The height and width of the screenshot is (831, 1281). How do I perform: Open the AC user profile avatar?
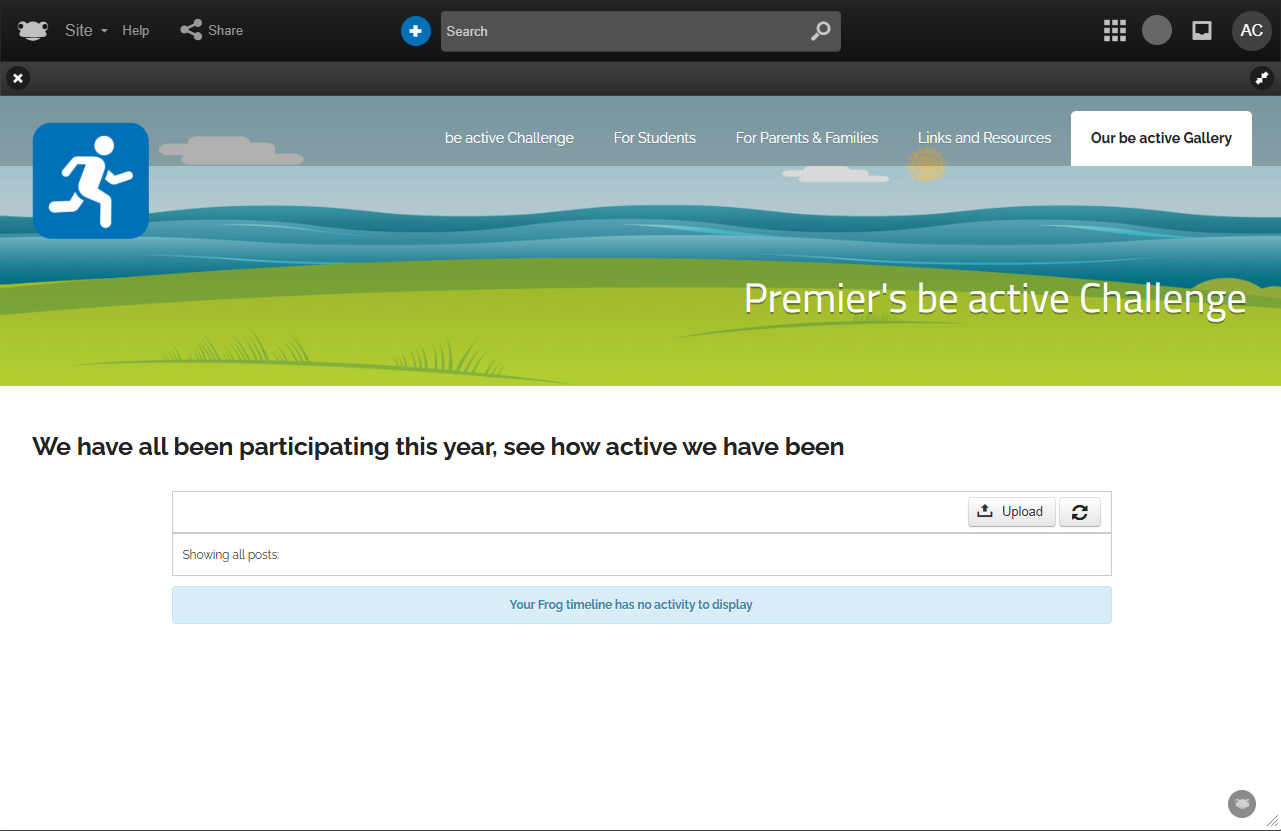point(1251,31)
